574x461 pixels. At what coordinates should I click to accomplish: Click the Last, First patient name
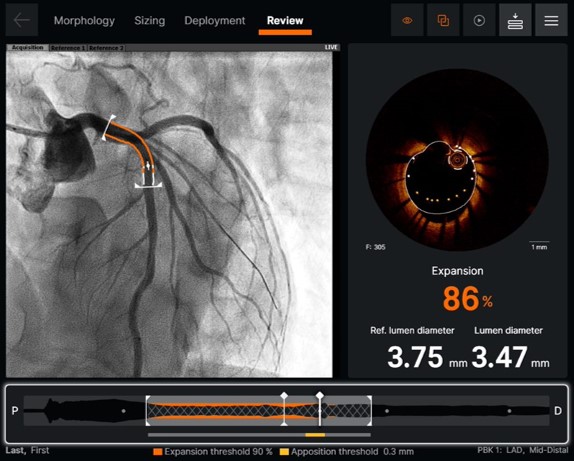click(x=27, y=450)
